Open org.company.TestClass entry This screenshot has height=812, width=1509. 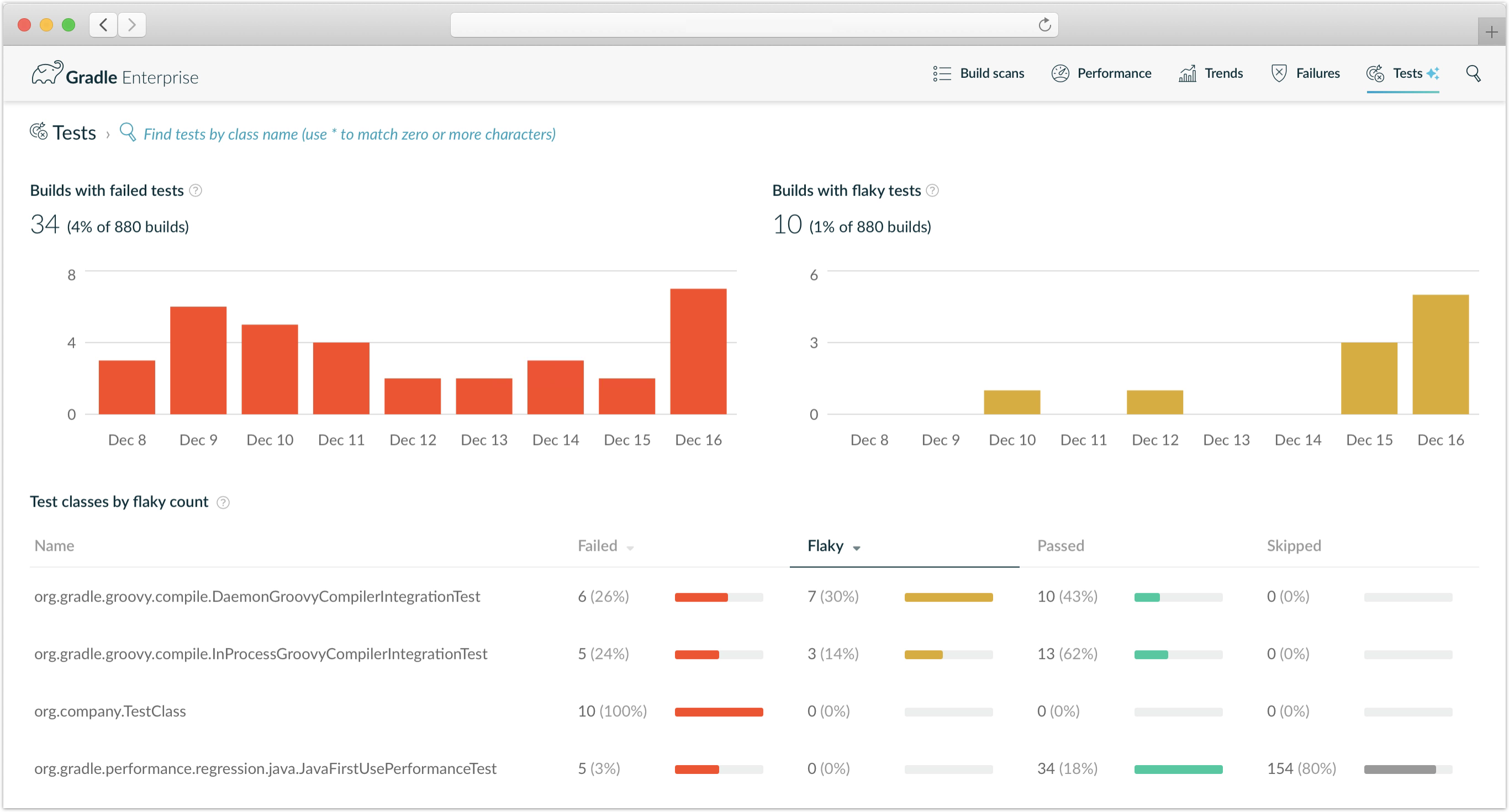110,712
